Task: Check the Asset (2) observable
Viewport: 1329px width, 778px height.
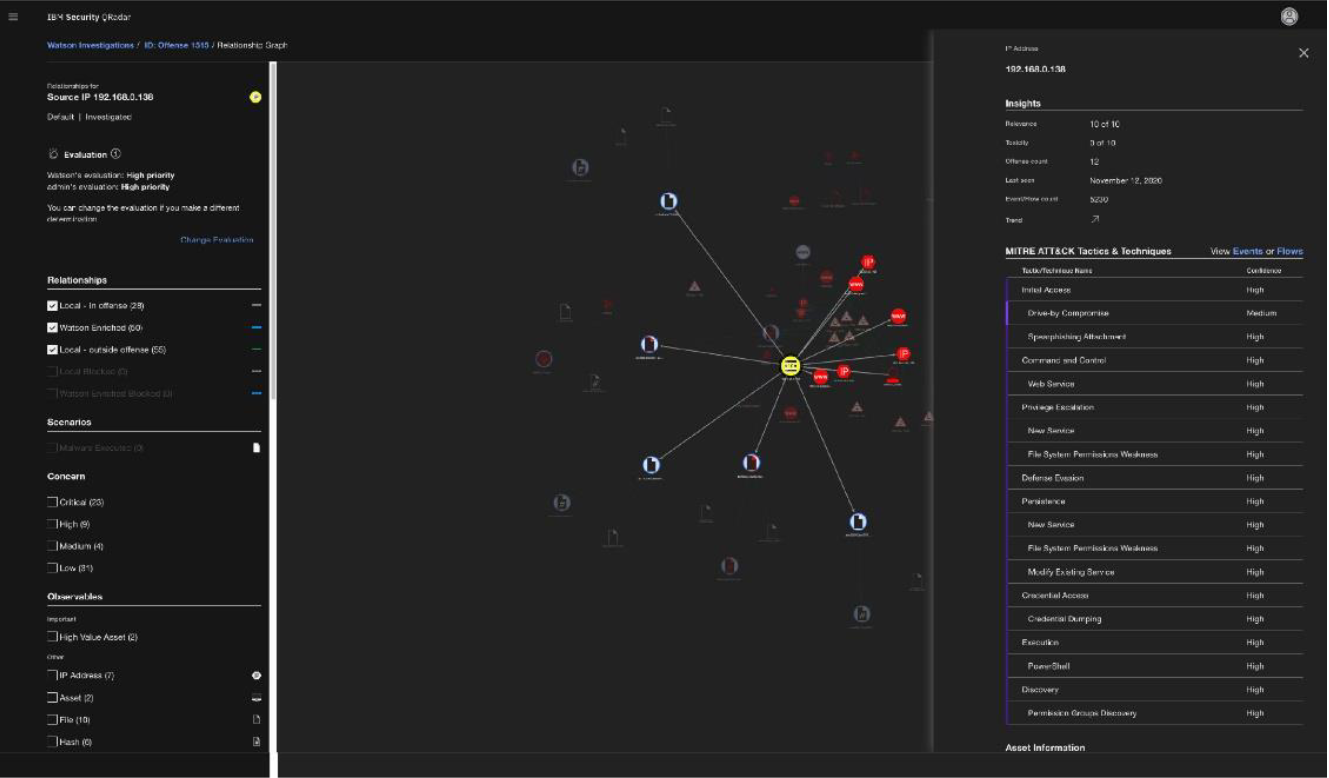Action: (x=52, y=698)
